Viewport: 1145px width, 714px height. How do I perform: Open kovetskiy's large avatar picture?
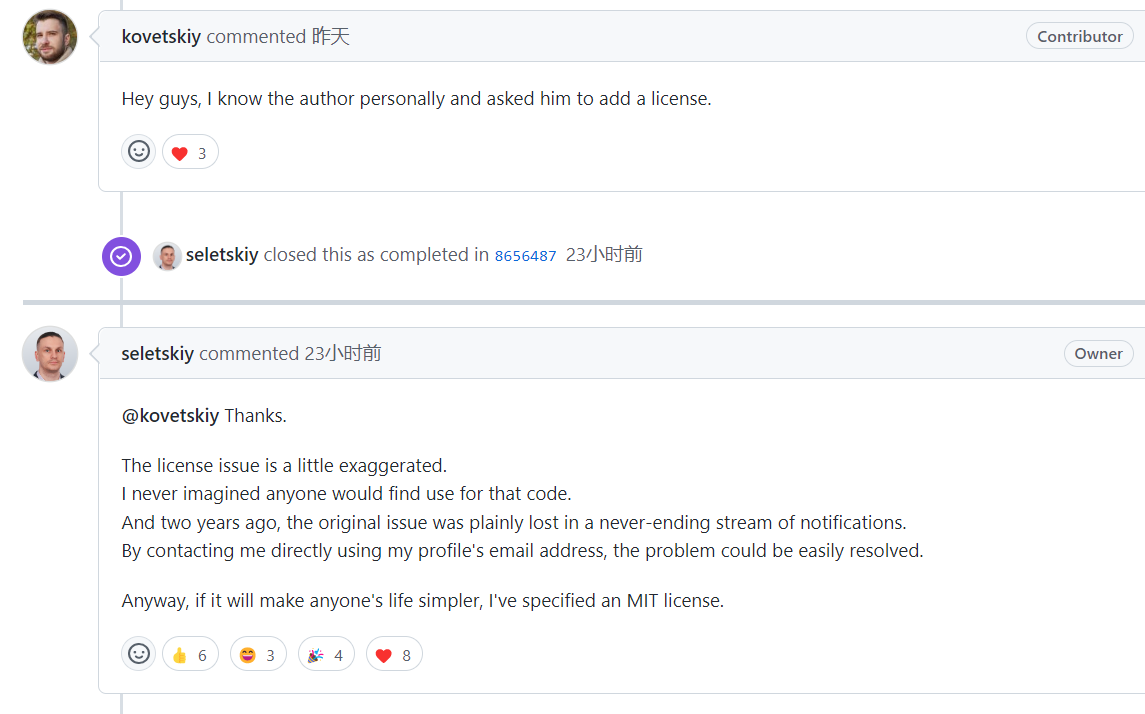50,37
